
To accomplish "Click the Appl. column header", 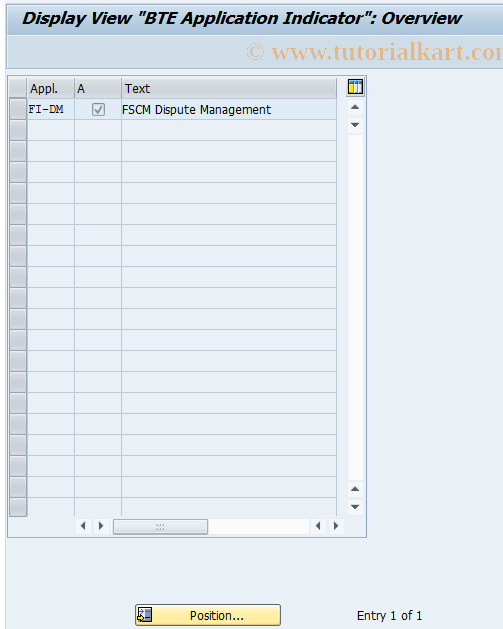I will [x=51, y=88].
